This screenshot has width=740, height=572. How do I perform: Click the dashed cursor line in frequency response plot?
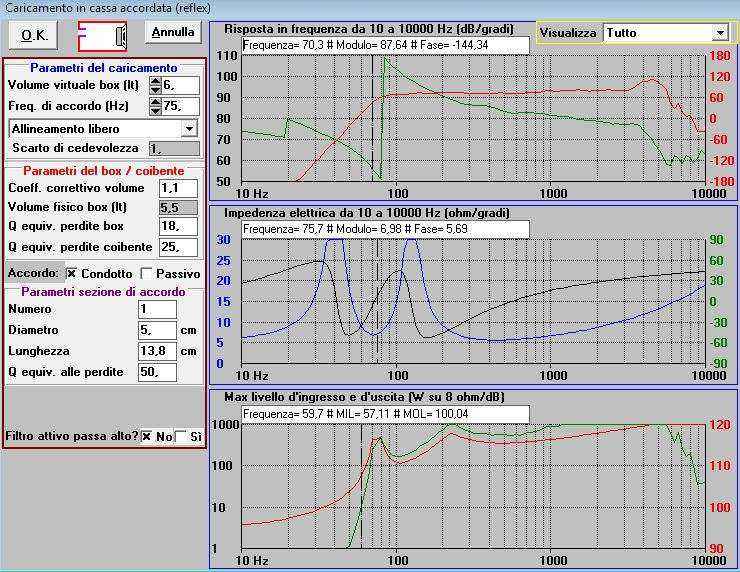tap(372, 118)
